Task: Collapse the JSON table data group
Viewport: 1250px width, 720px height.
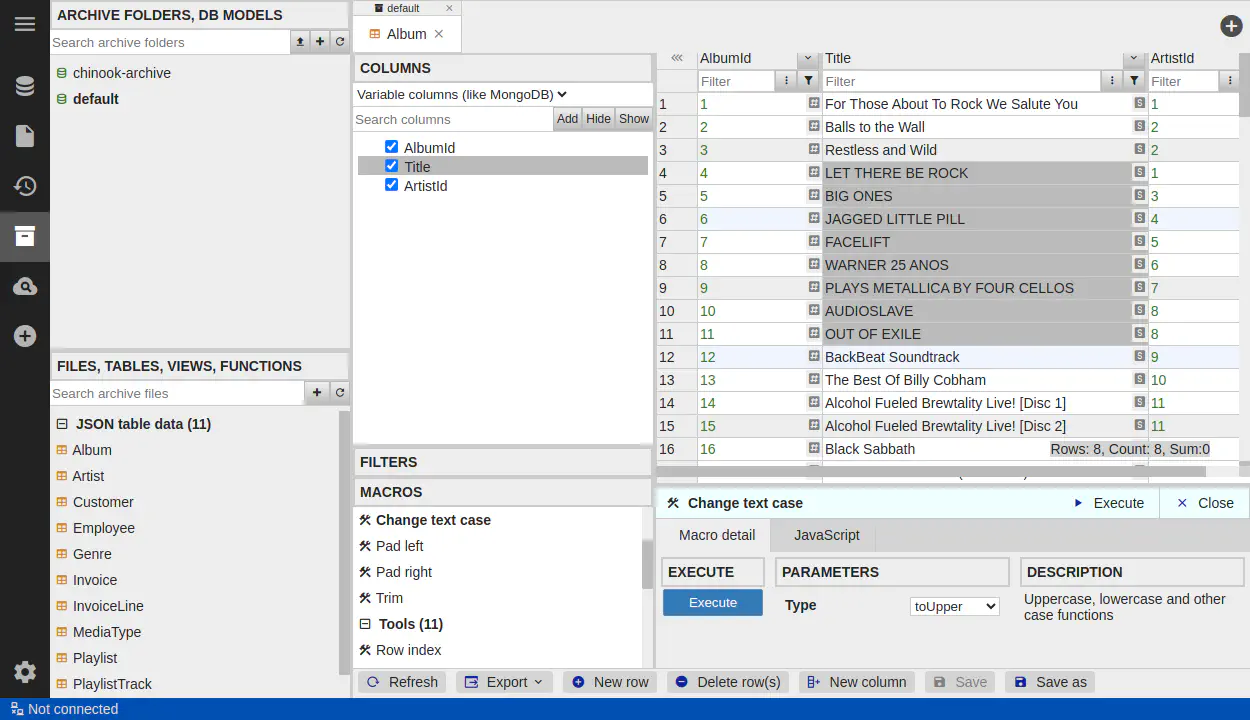Action: click(x=62, y=424)
